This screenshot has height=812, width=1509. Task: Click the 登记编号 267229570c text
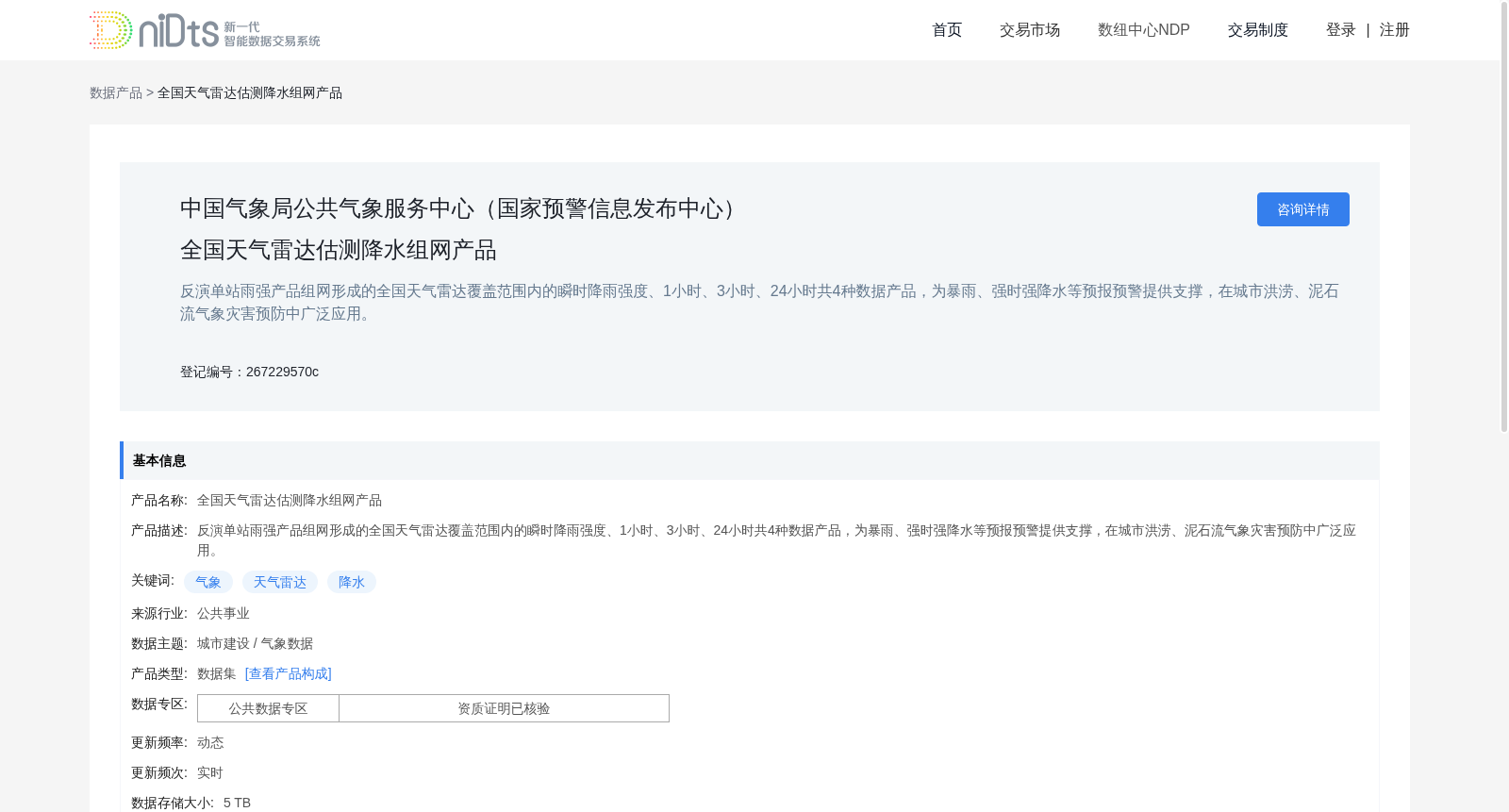(249, 372)
